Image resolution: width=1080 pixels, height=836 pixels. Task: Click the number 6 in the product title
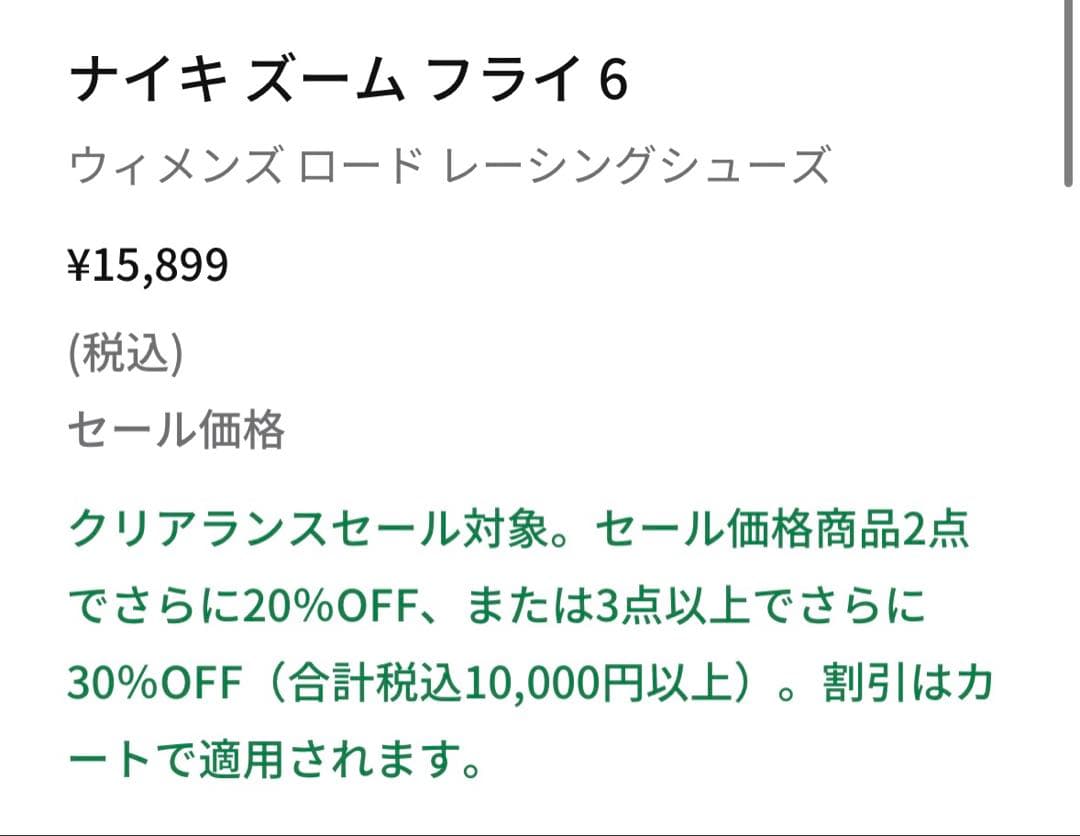613,81
